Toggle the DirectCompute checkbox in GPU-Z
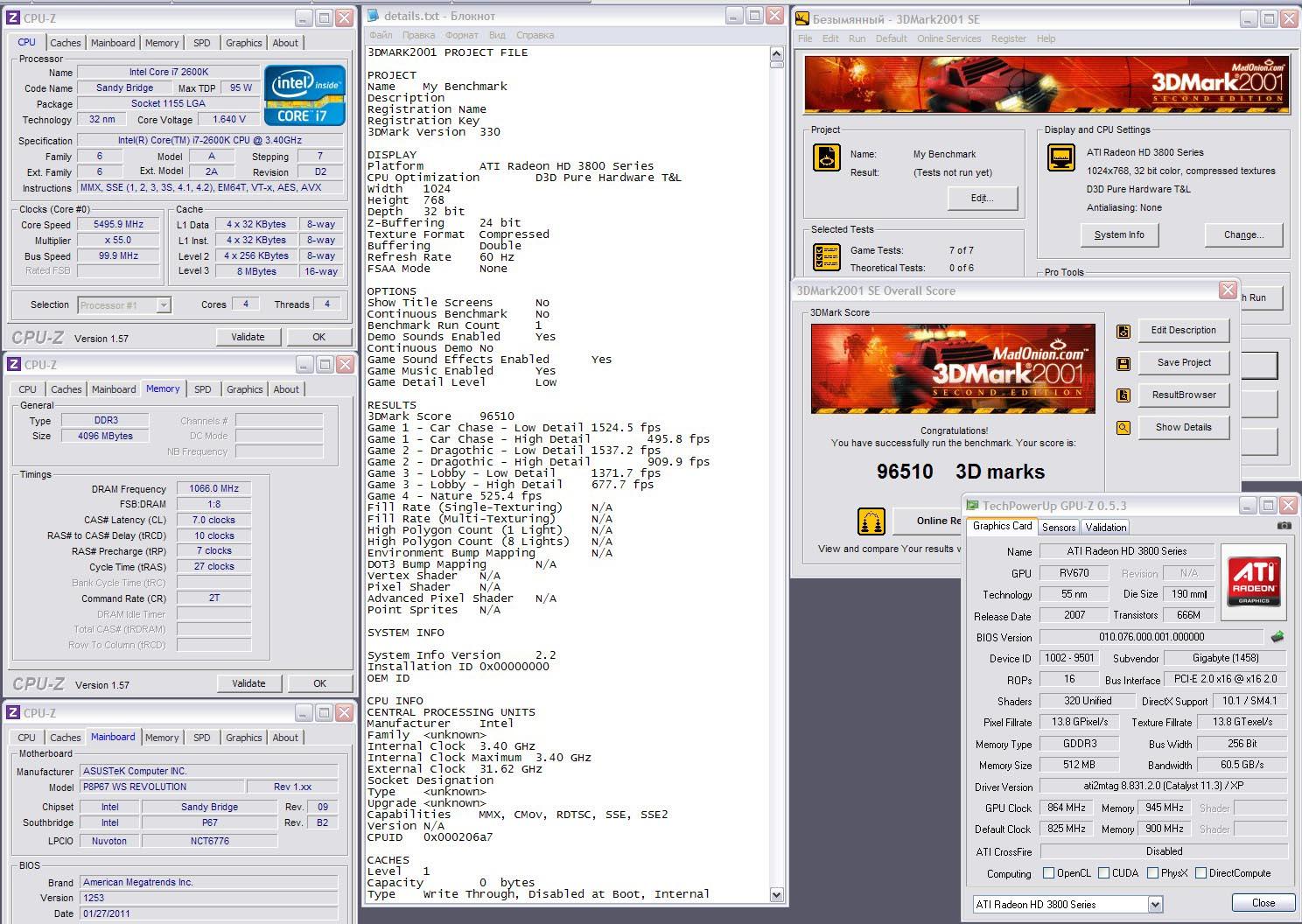The height and width of the screenshot is (924, 1302). pyautogui.click(x=1200, y=873)
